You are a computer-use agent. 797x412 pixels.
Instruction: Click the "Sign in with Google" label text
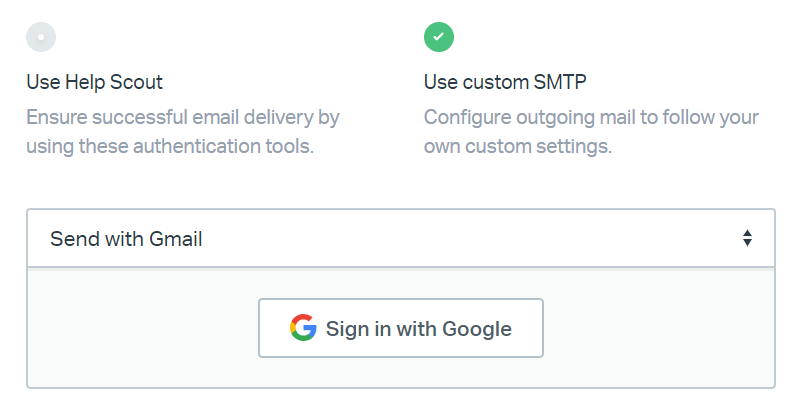tap(418, 329)
